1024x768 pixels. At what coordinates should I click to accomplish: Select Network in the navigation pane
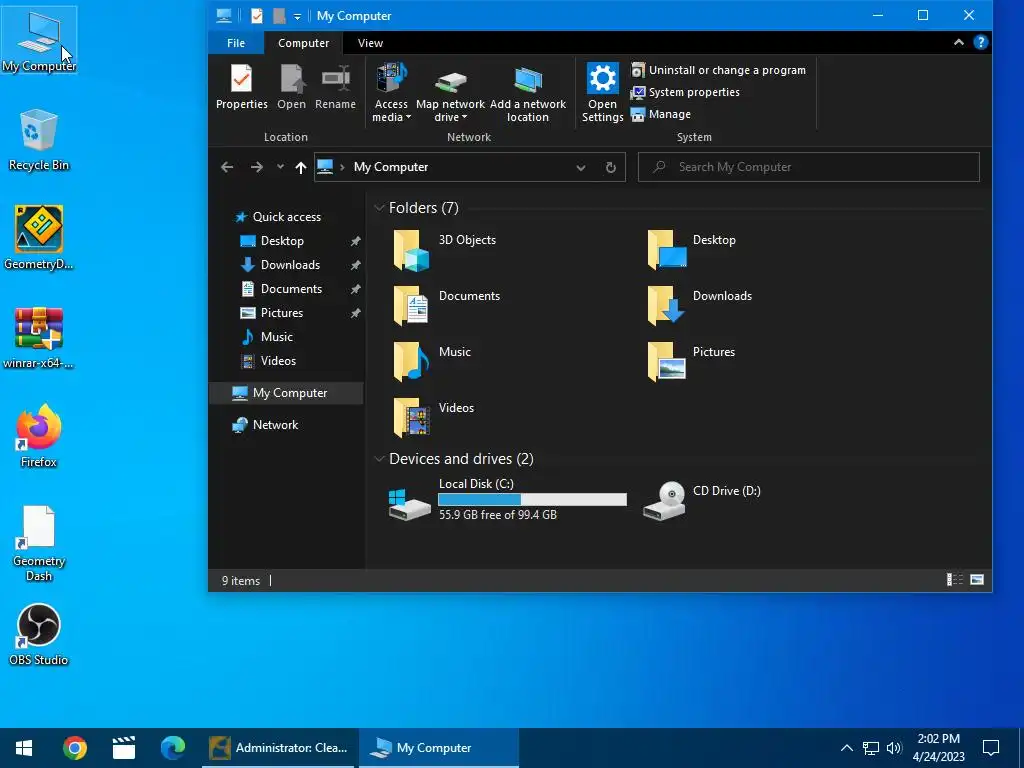275,425
